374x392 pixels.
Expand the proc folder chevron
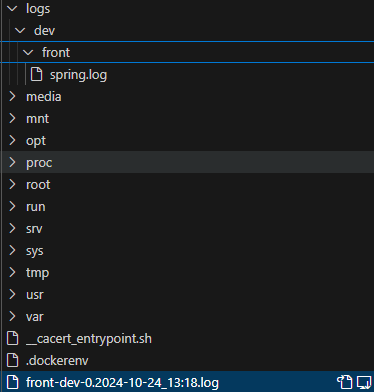click(x=12, y=163)
